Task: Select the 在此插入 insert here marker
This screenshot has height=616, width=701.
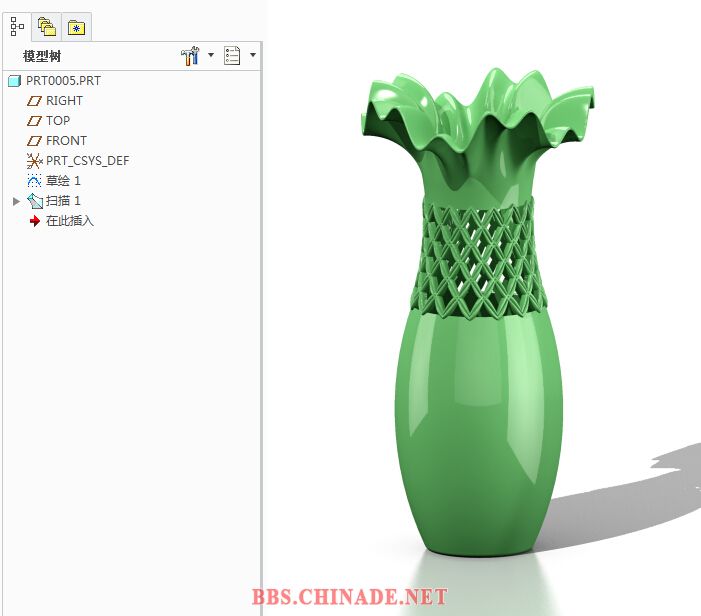Action: (70, 221)
